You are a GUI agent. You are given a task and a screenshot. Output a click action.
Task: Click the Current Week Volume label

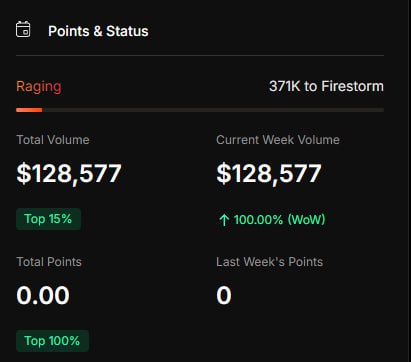[278, 140]
